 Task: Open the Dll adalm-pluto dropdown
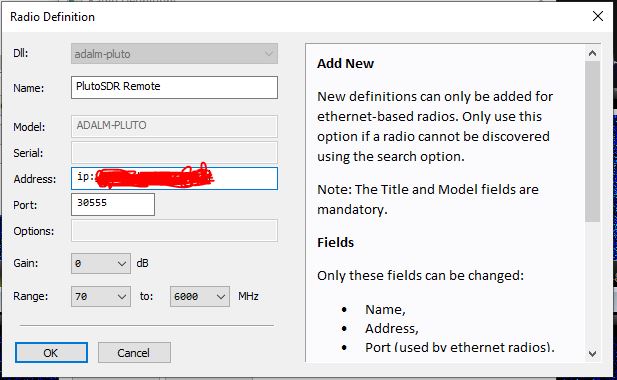174,53
